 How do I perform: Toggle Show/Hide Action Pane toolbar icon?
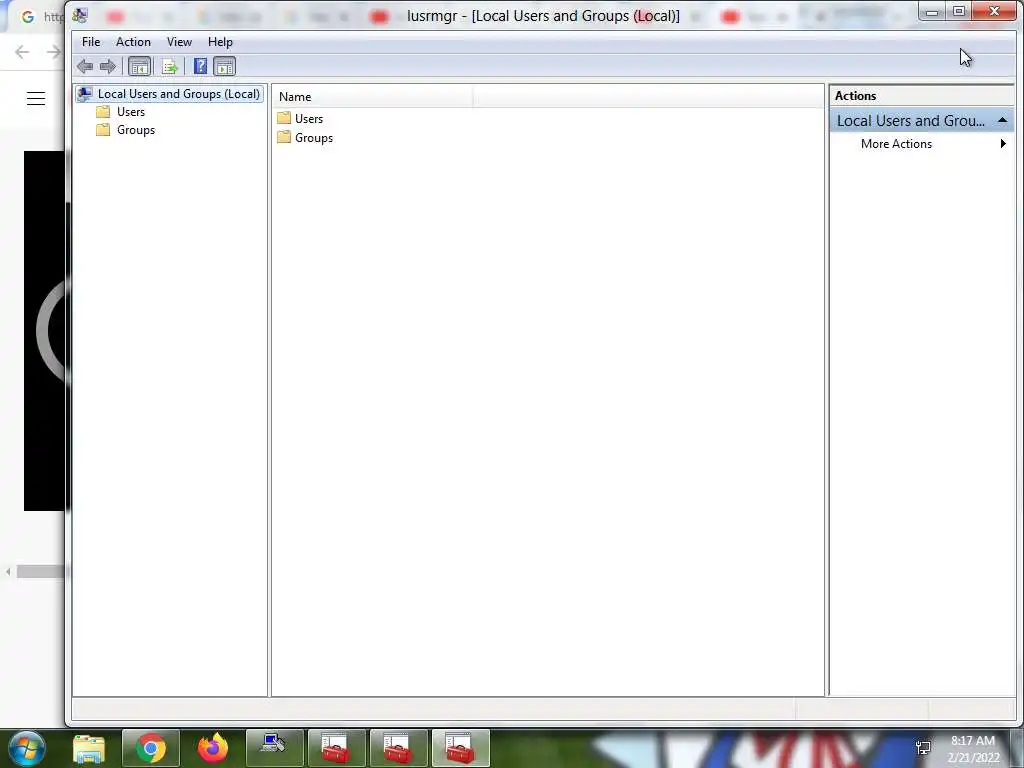(x=225, y=66)
